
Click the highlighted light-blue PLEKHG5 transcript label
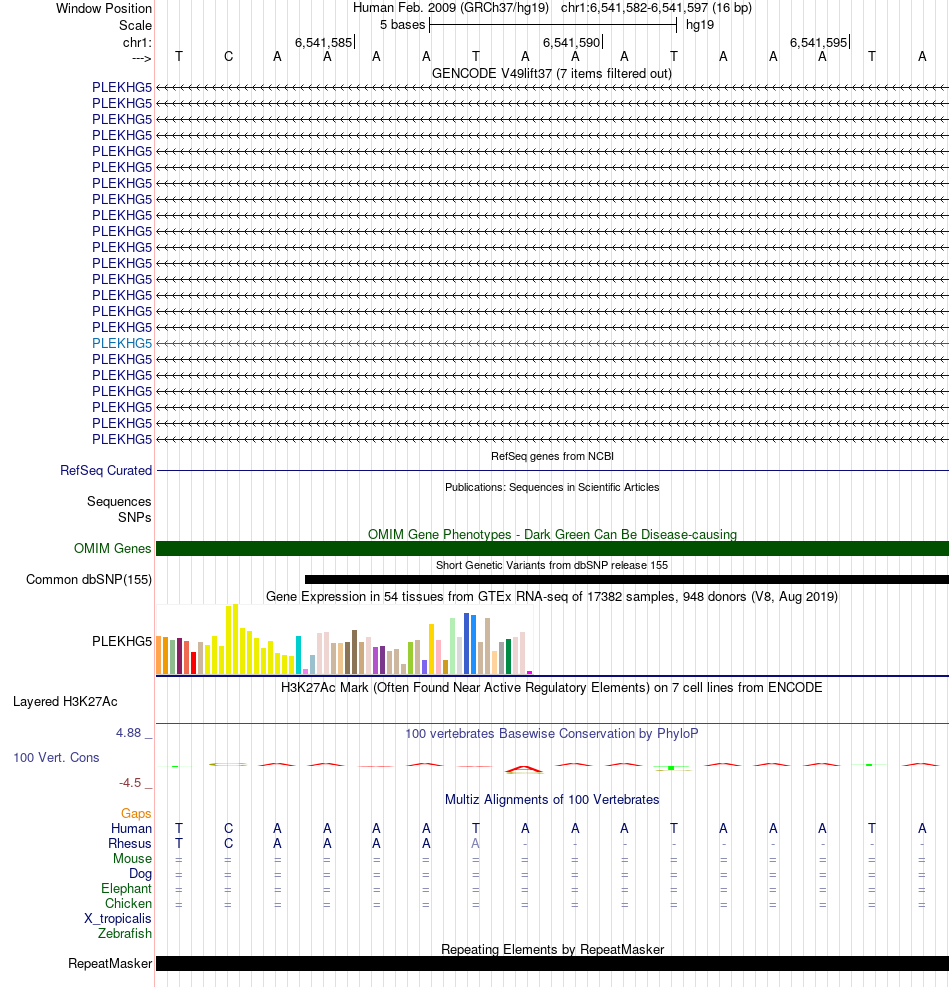[122, 343]
